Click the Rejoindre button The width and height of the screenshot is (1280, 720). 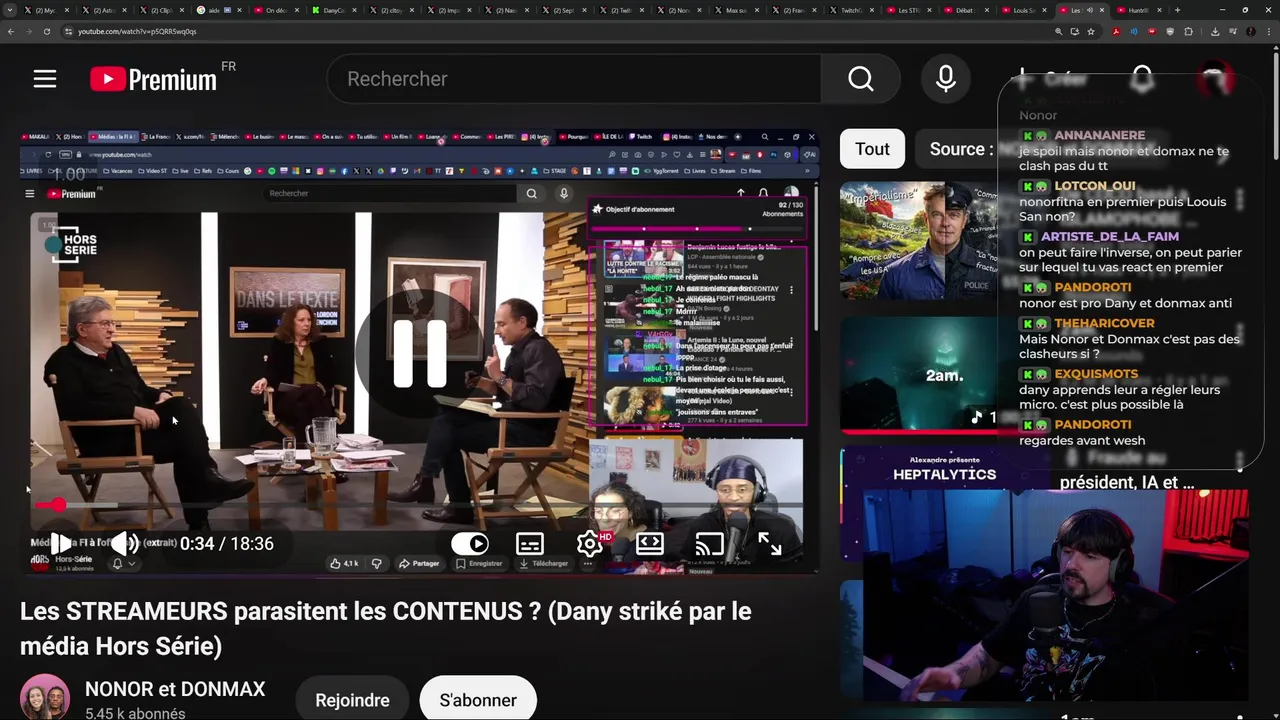coord(352,700)
